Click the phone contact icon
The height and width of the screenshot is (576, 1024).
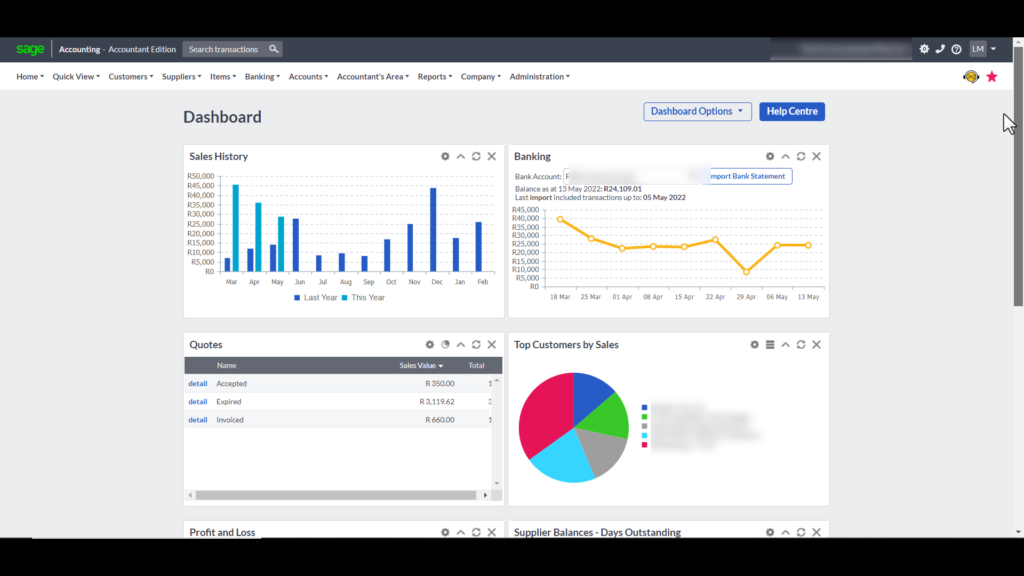pyautogui.click(x=940, y=49)
